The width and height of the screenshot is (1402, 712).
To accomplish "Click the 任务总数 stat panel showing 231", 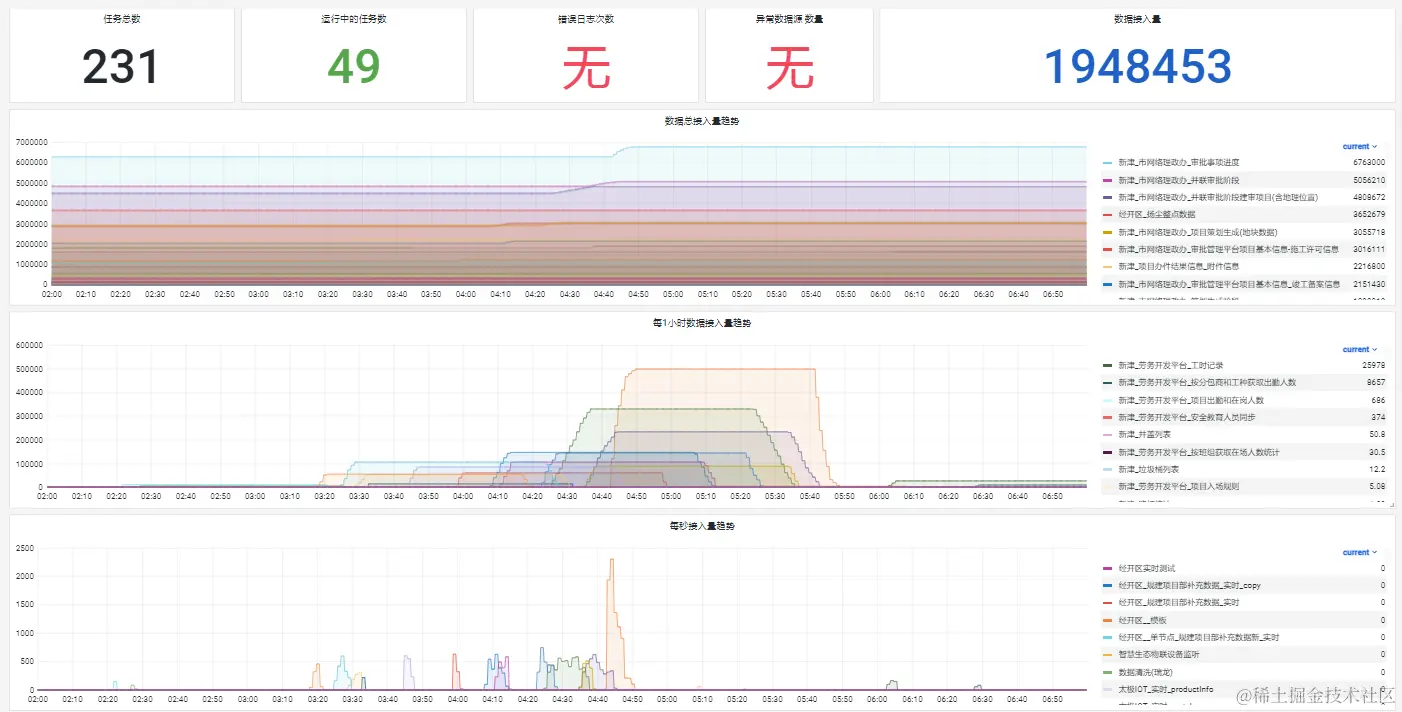I will click(x=121, y=64).
